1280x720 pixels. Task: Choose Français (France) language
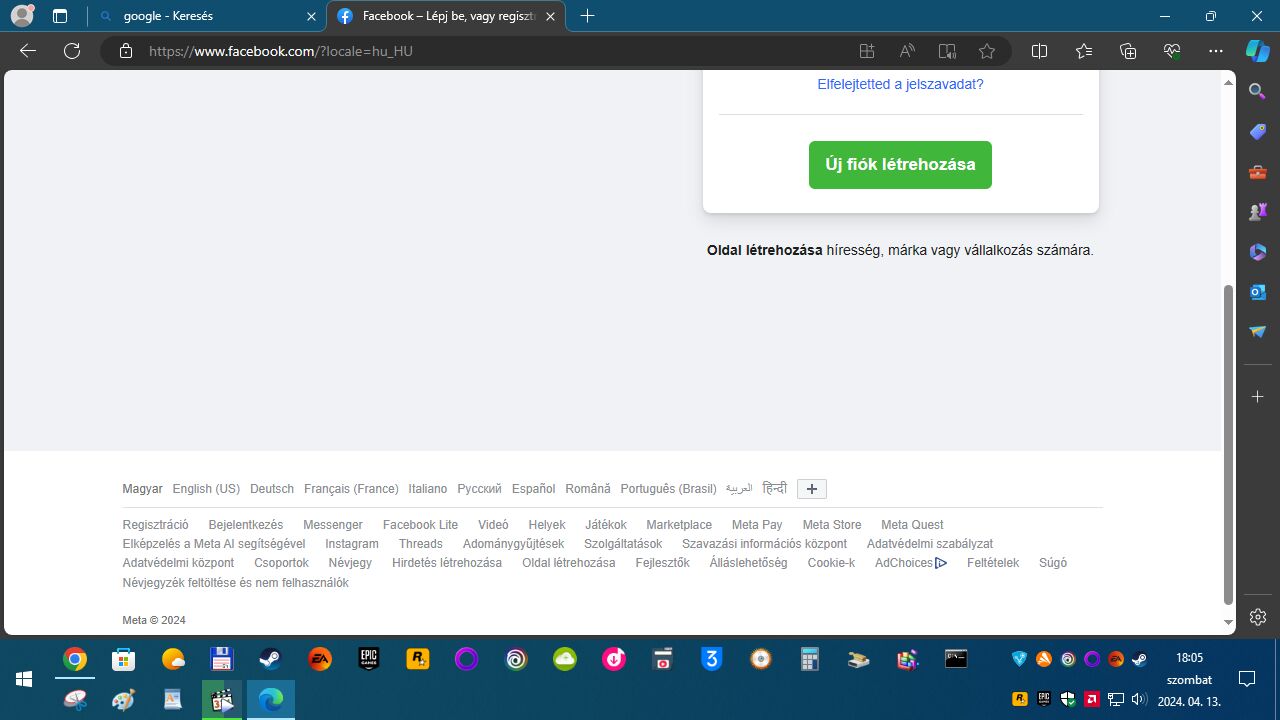[x=351, y=489]
